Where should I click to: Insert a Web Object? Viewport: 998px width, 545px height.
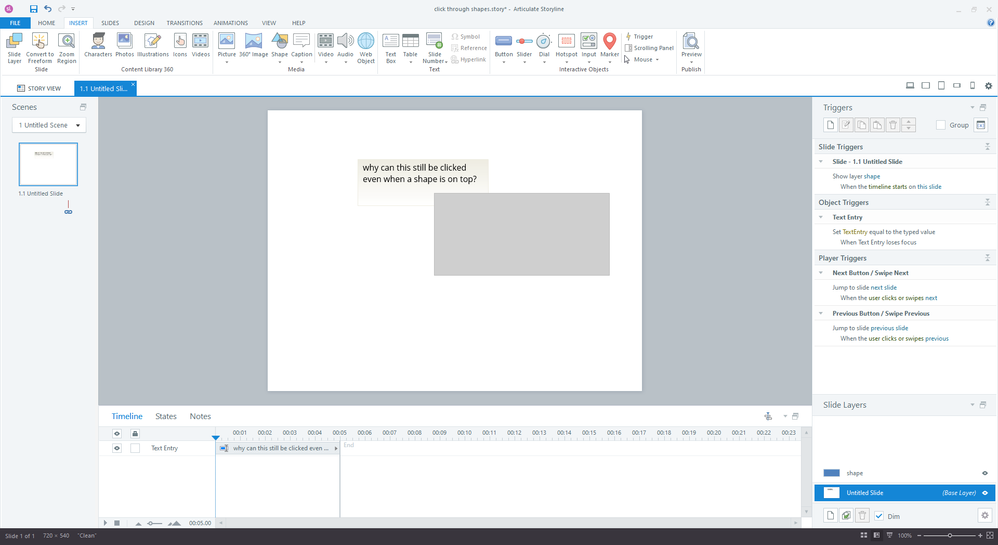coord(366,47)
